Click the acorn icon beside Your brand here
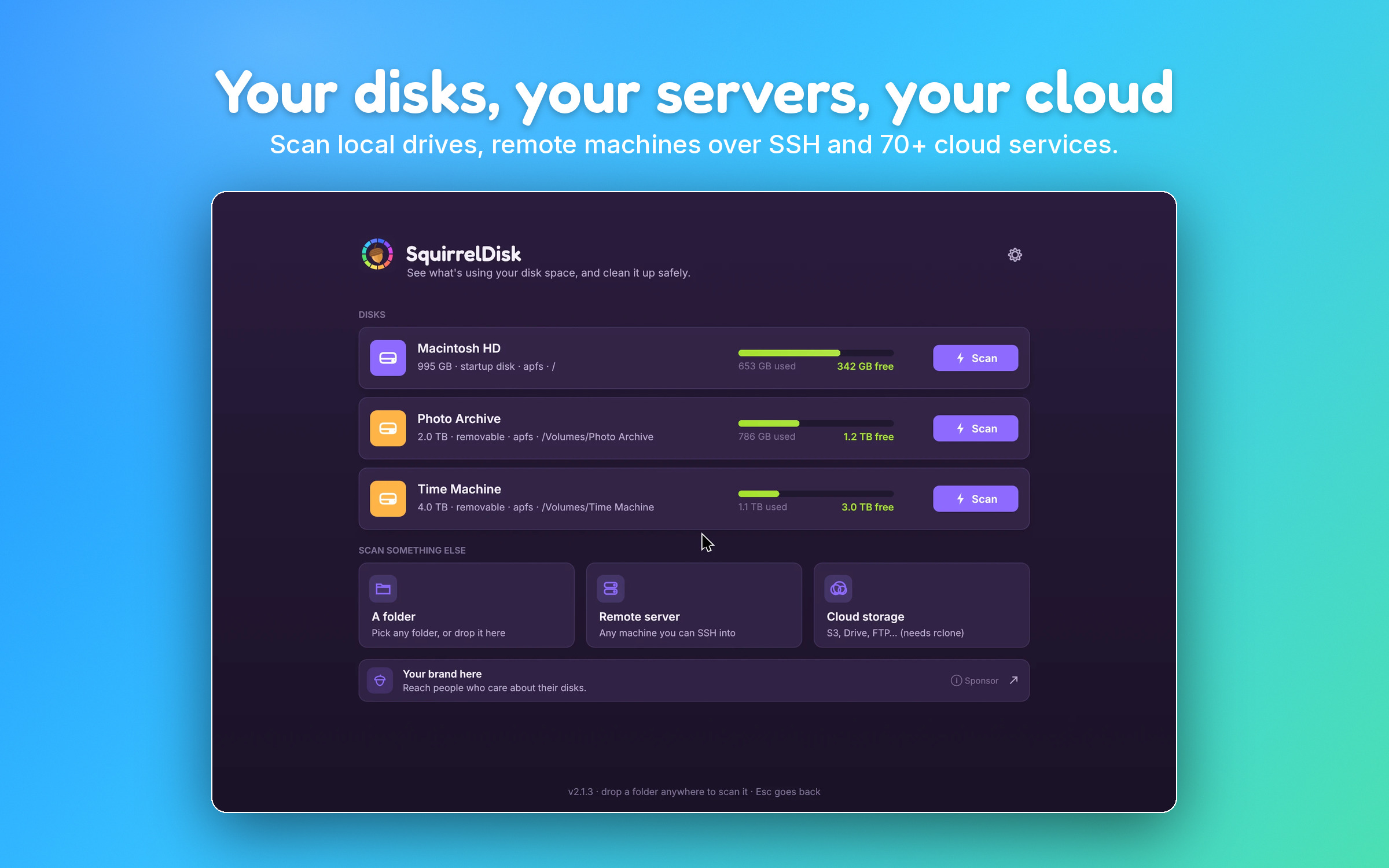 [380, 681]
